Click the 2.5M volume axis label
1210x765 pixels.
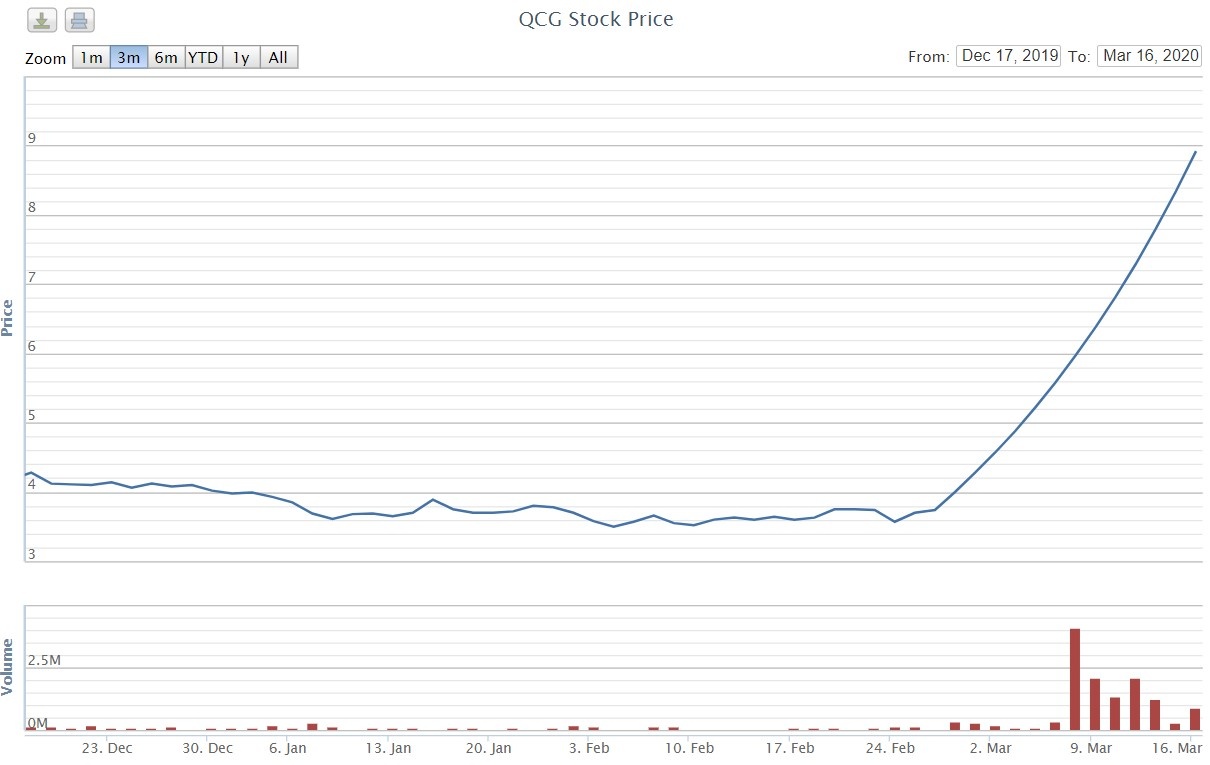point(44,661)
